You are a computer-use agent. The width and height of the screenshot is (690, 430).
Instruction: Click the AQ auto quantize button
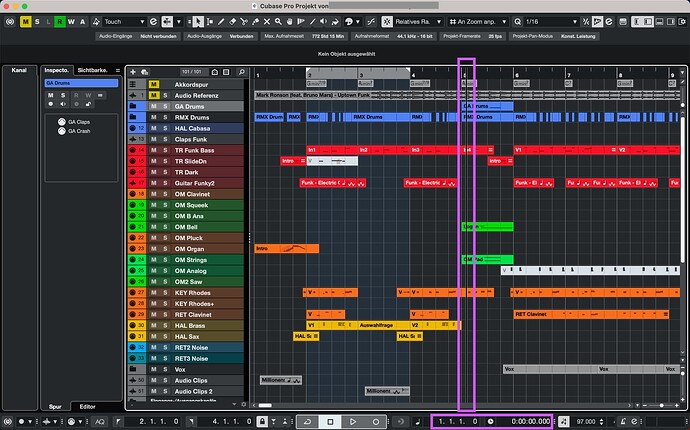(100, 422)
